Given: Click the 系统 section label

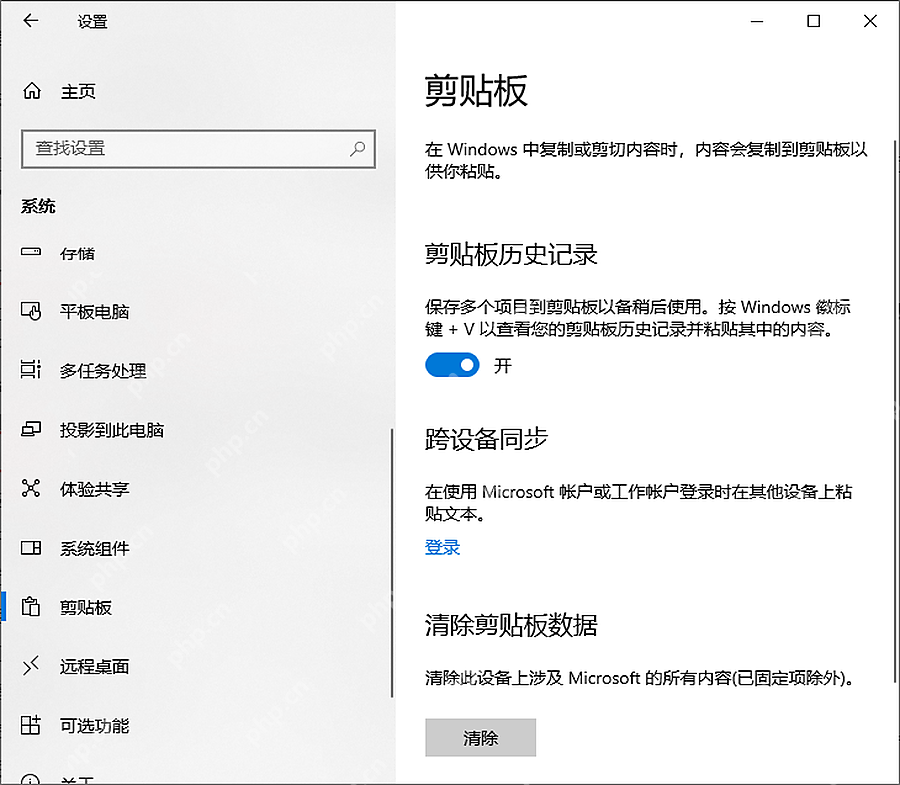Looking at the screenshot, I should (38, 206).
